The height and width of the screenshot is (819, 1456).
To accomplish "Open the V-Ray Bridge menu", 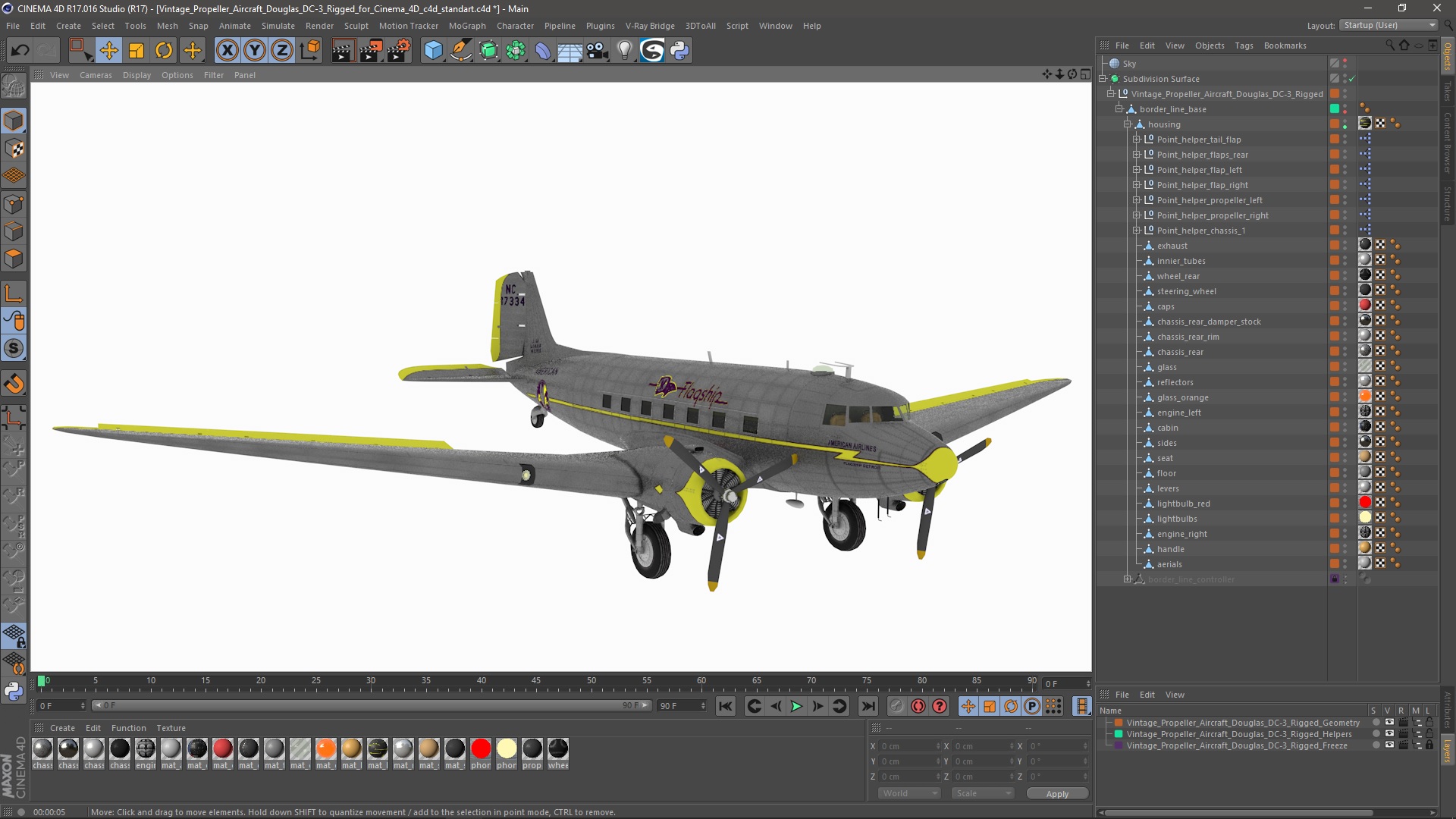I will tap(650, 26).
